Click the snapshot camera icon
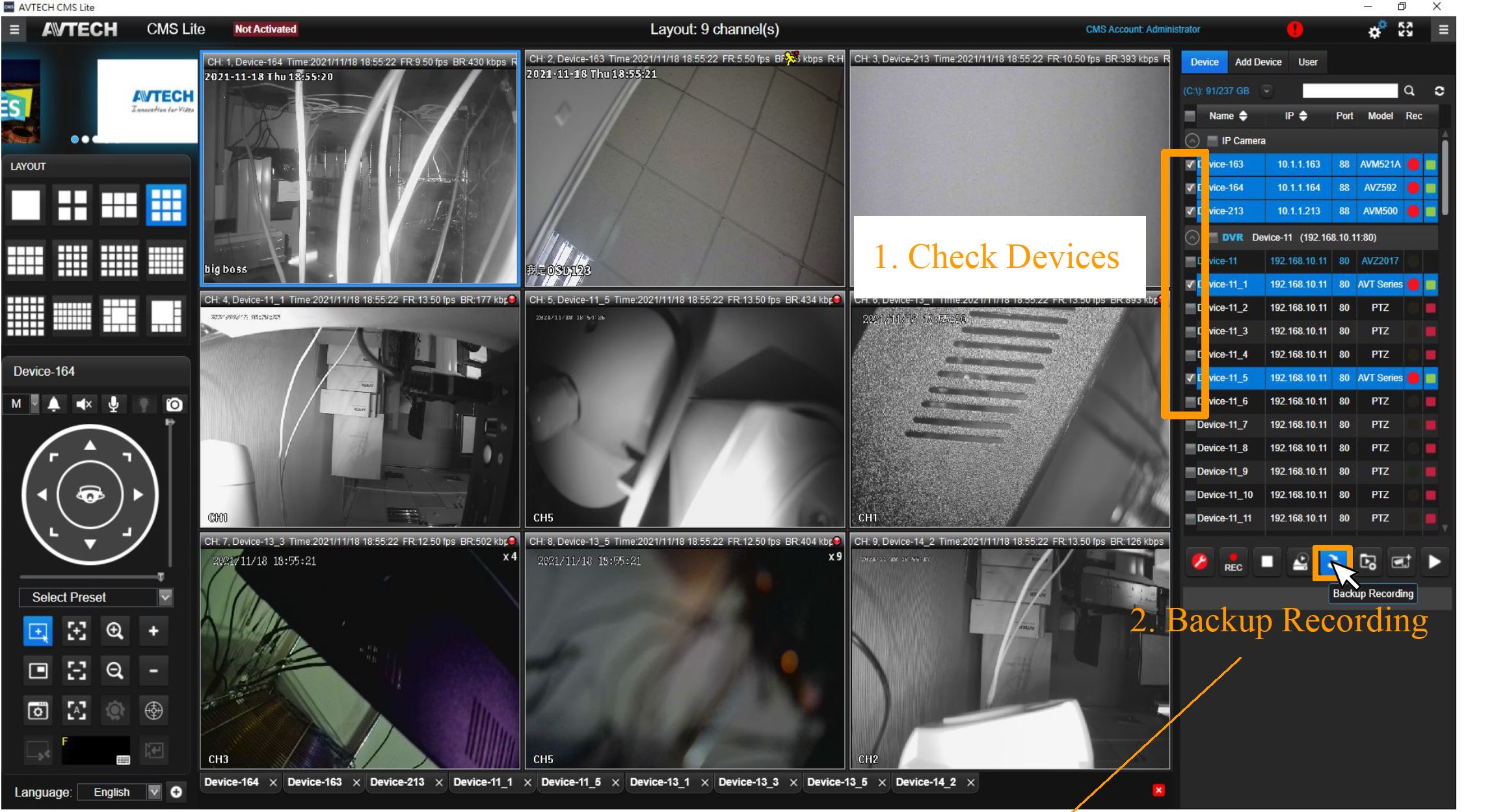Viewport: 1494px width, 812px height. point(174,404)
